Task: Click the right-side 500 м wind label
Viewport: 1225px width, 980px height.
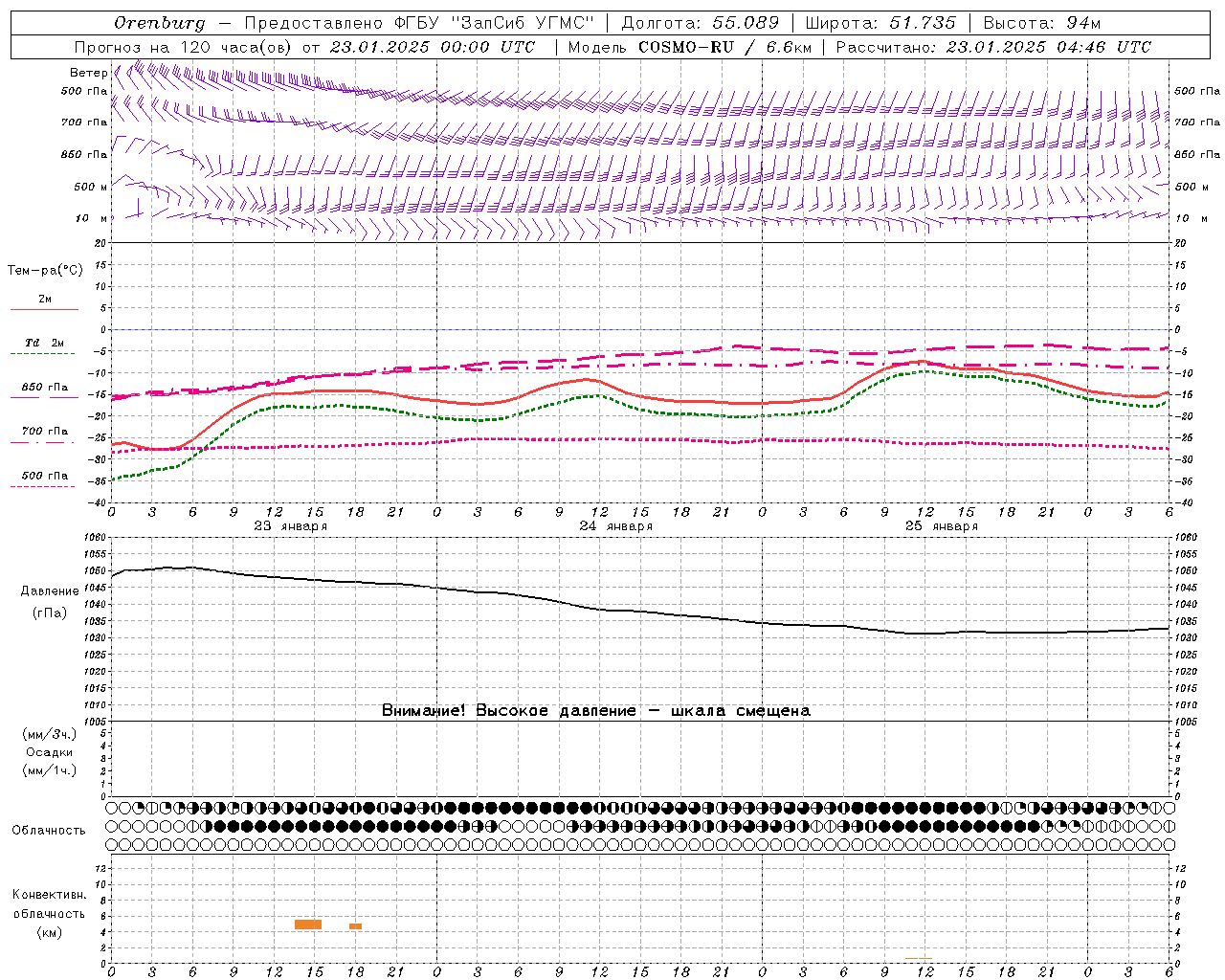Action: click(1191, 187)
